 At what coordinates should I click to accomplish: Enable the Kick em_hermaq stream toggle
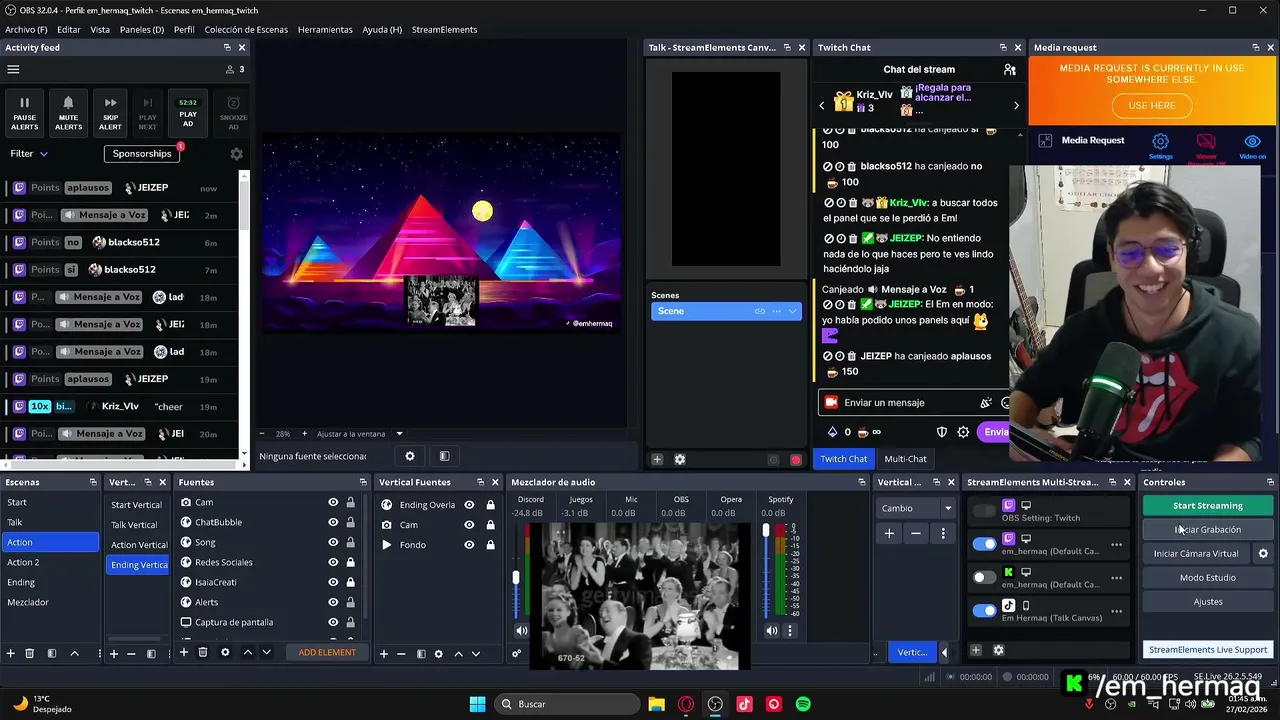tap(985, 577)
